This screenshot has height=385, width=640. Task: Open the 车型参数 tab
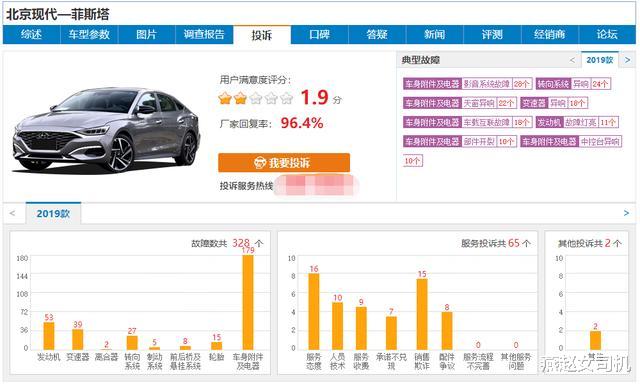(x=89, y=35)
